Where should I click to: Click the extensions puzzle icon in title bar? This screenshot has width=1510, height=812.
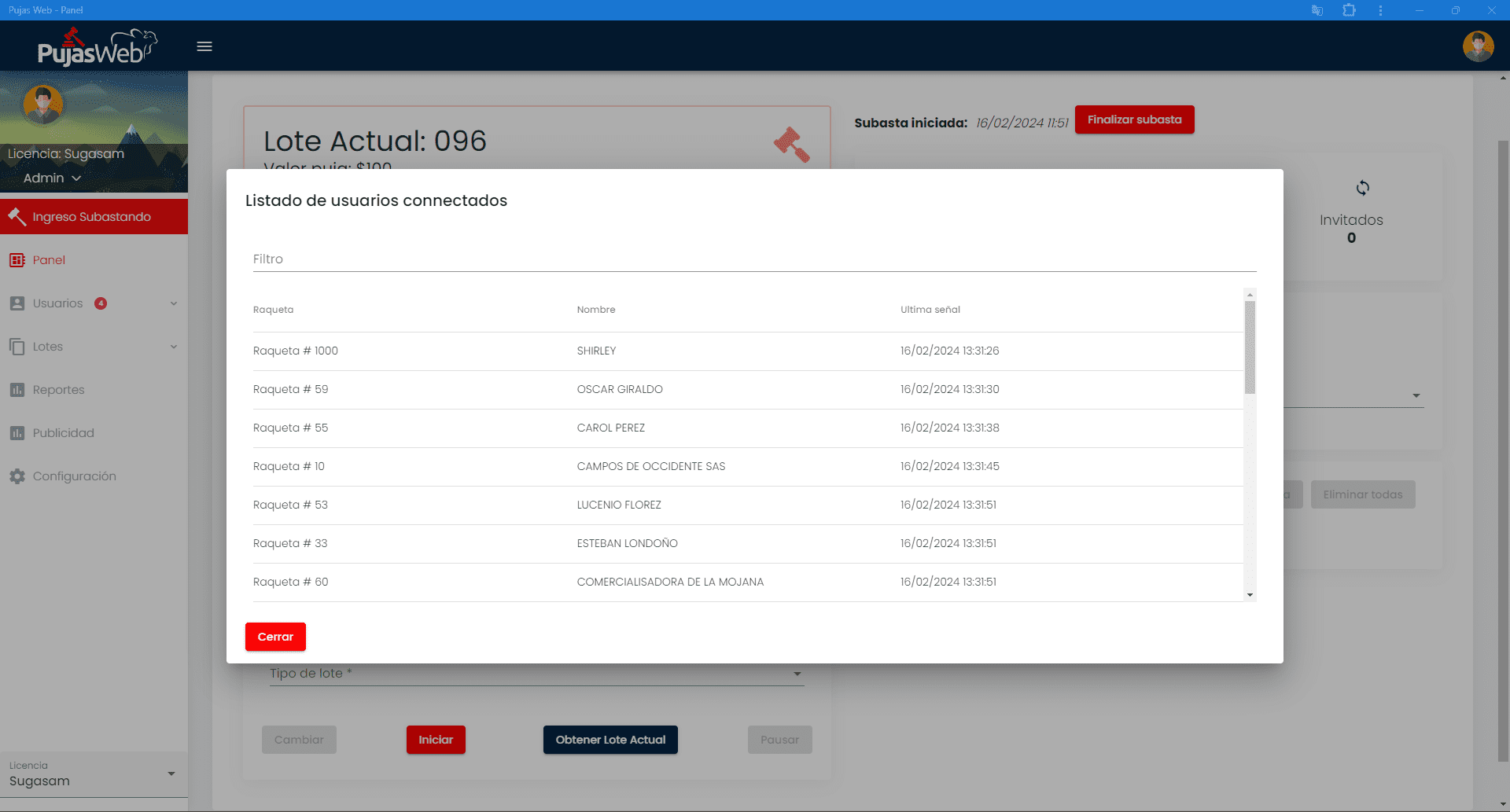[x=1349, y=10]
